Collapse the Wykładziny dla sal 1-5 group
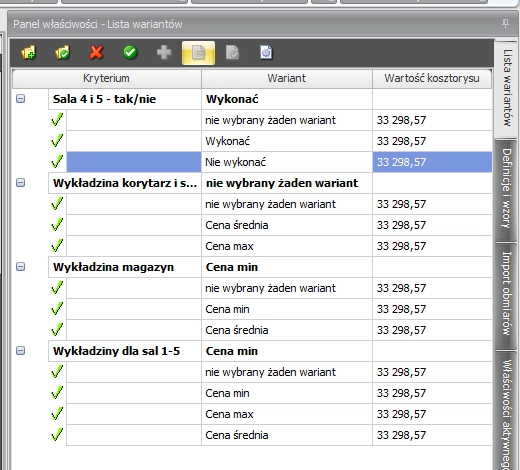This screenshot has height=470, width=520. [21, 351]
